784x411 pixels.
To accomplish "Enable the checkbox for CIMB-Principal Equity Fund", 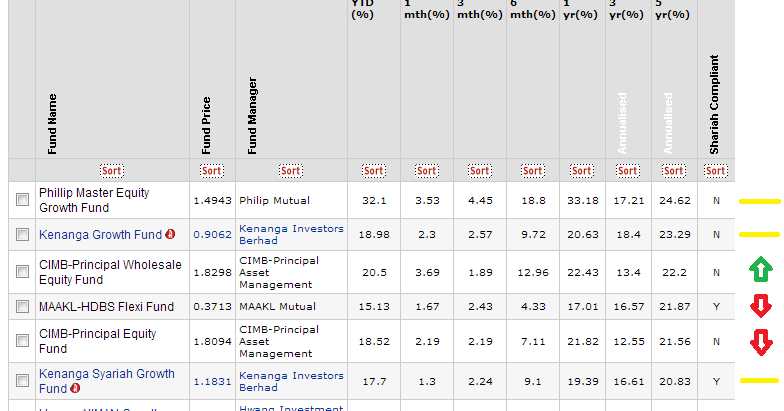I will point(22,340).
